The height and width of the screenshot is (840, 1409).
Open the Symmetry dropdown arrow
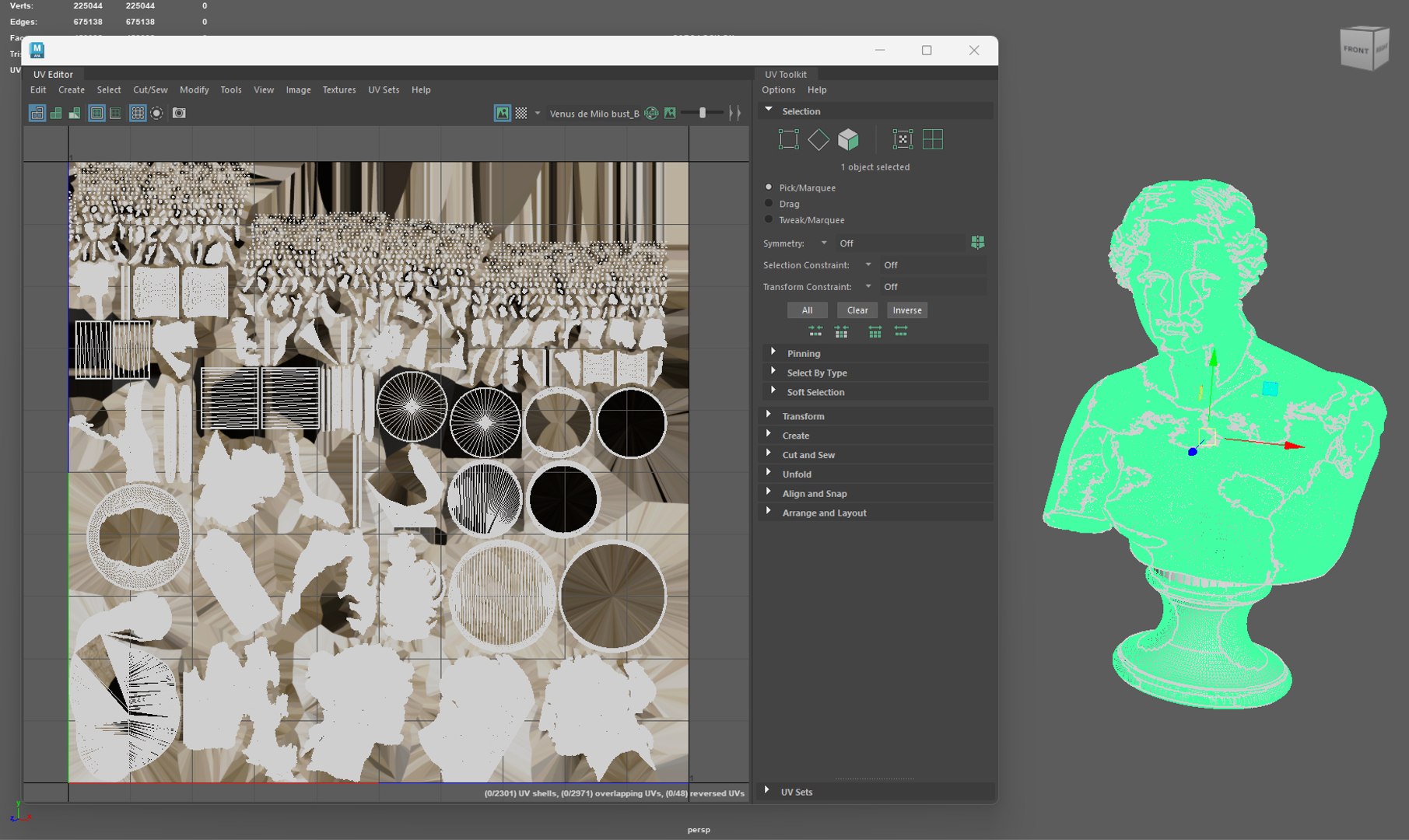point(824,243)
